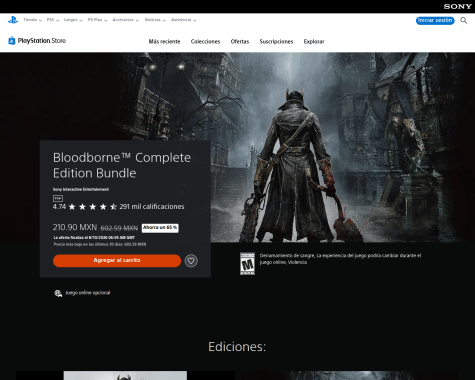
Task: Click the PlayStation Store text logo
Action: (42, 41)
